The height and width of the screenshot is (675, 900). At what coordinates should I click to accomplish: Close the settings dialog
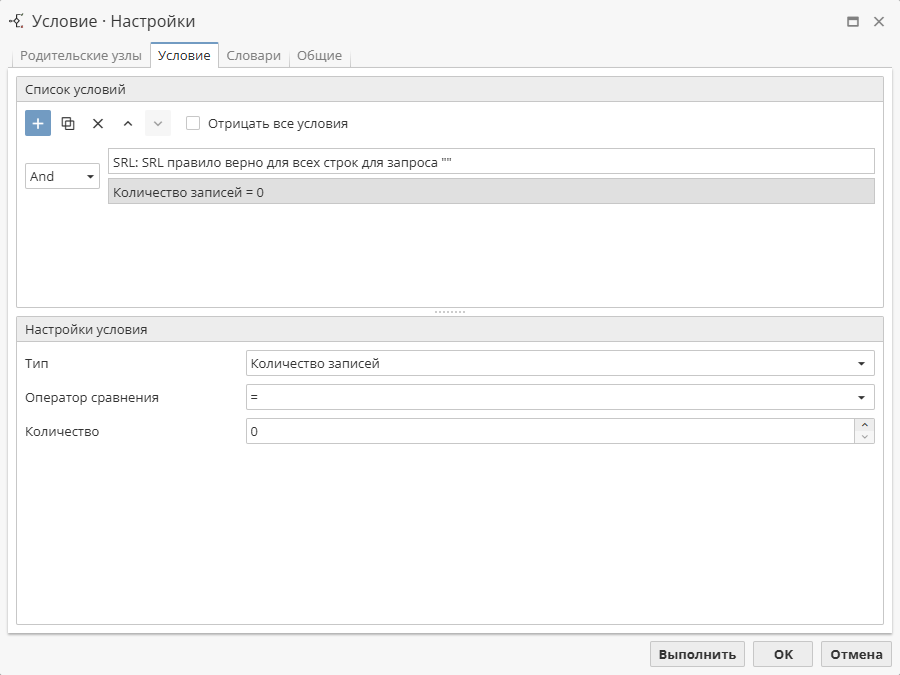pyautogui.click(x=879, y=21)
